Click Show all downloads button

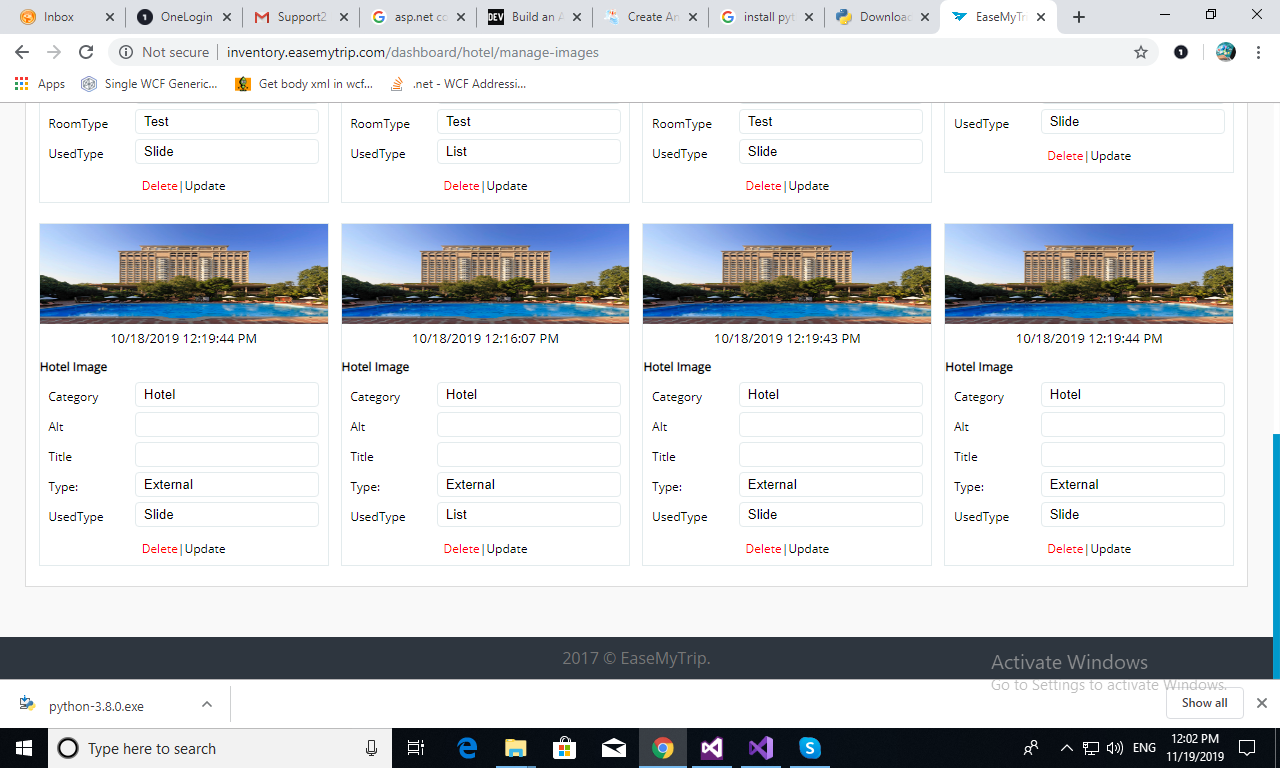click(x=1204, y=703)
